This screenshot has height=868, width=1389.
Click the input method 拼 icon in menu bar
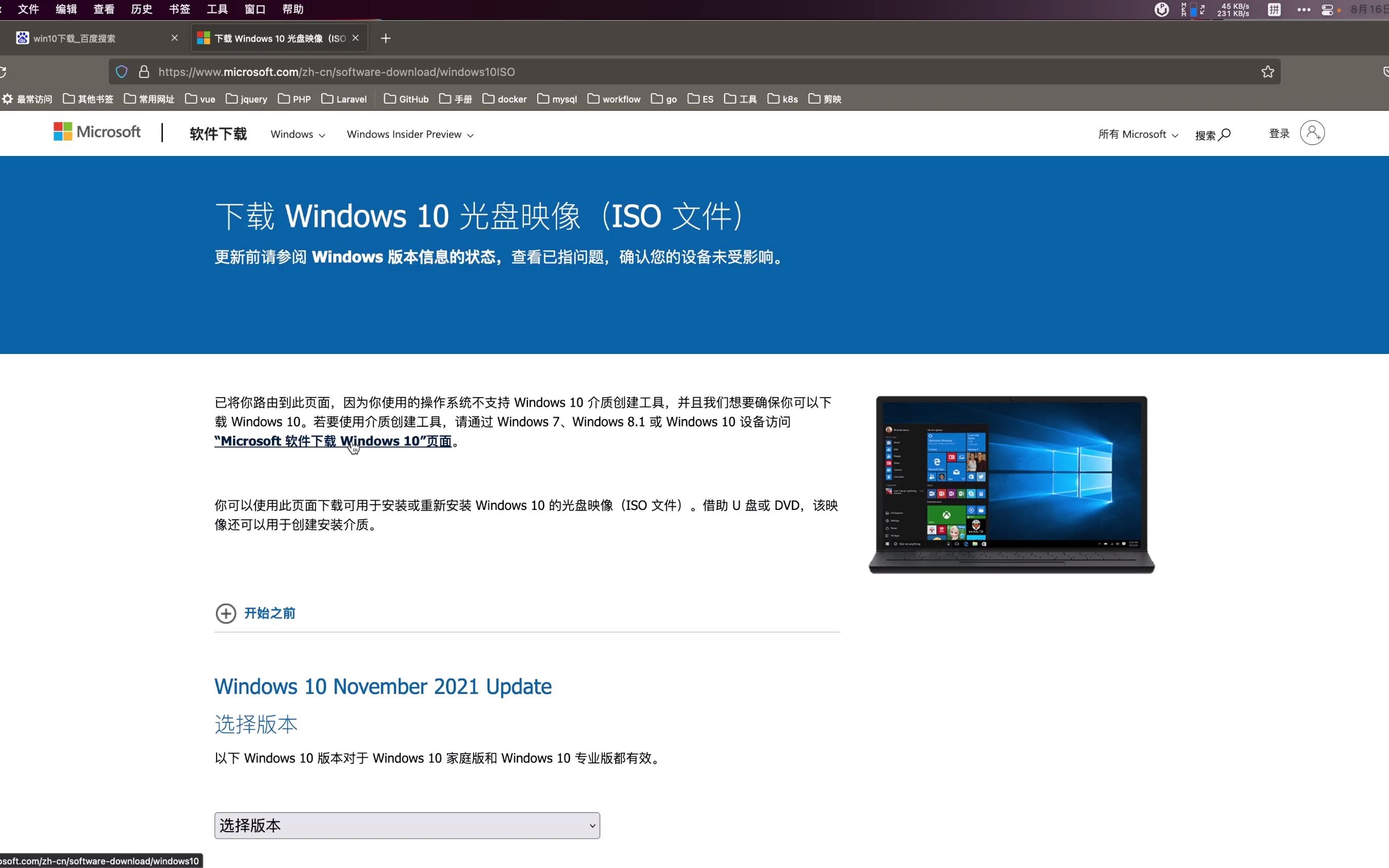tap(1274, 9)
